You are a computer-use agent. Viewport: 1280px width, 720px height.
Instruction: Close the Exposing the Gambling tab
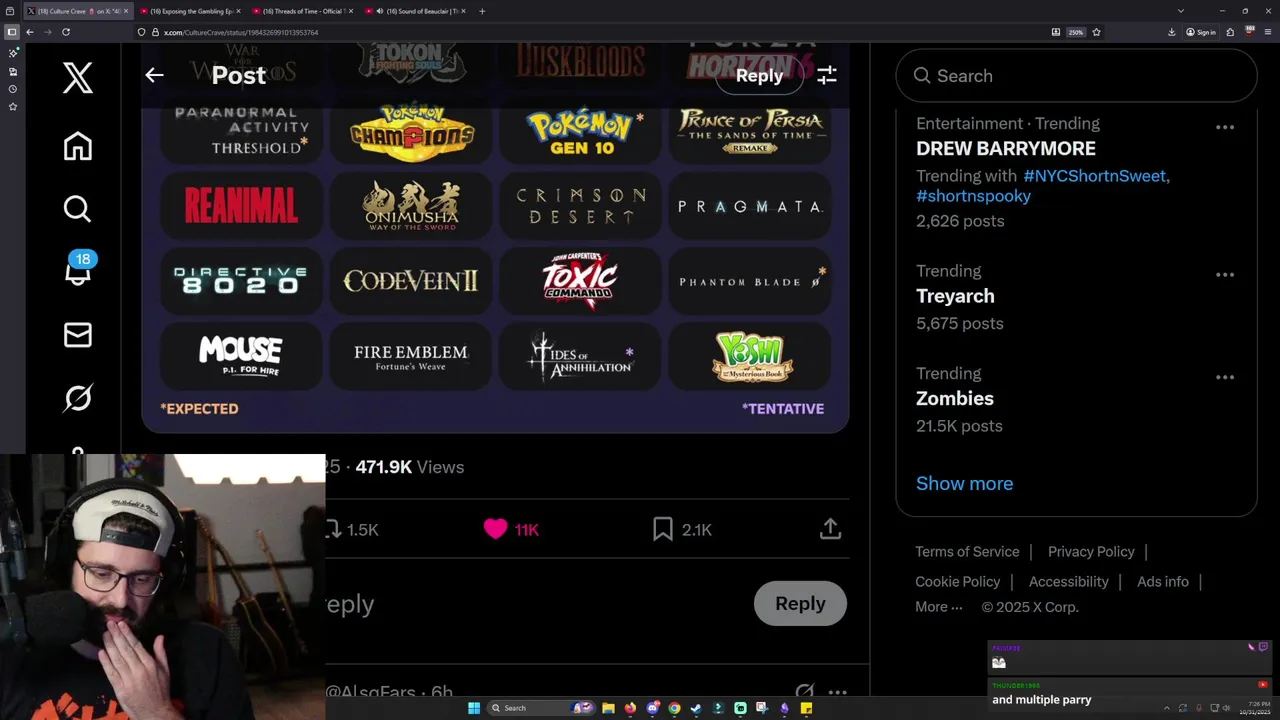[238, 11]
